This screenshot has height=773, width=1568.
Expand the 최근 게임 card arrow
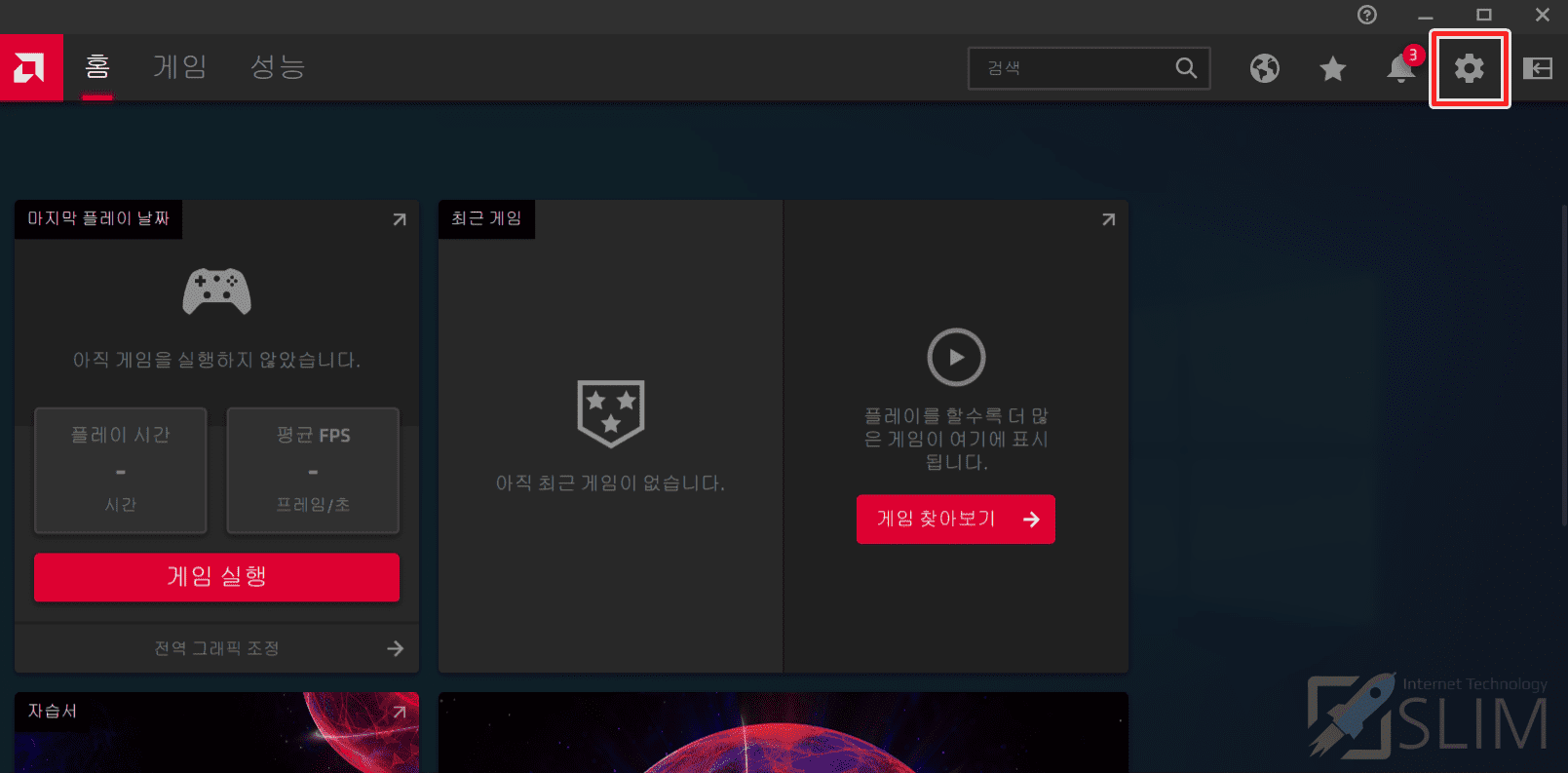point(1109,219)
